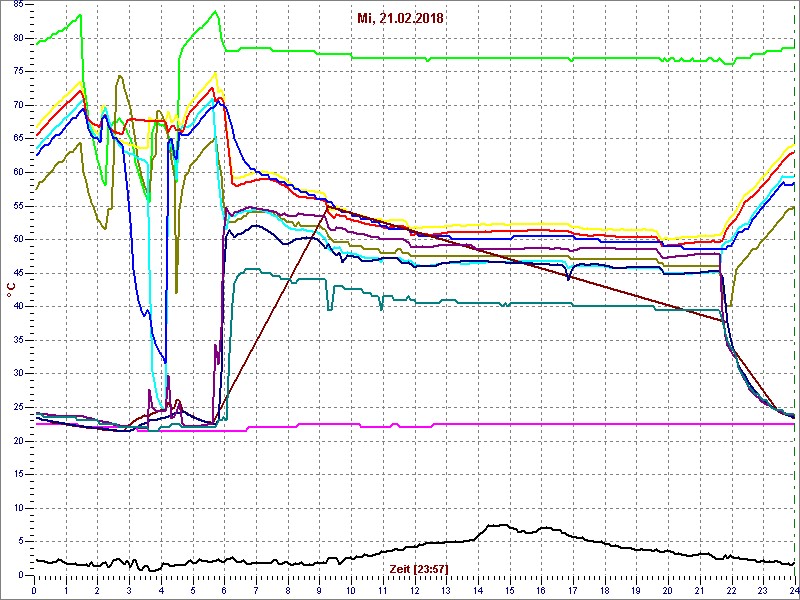800x600 pixels.
Task: Select the bright green top curve at noon
Action: [x=415, y=58]
